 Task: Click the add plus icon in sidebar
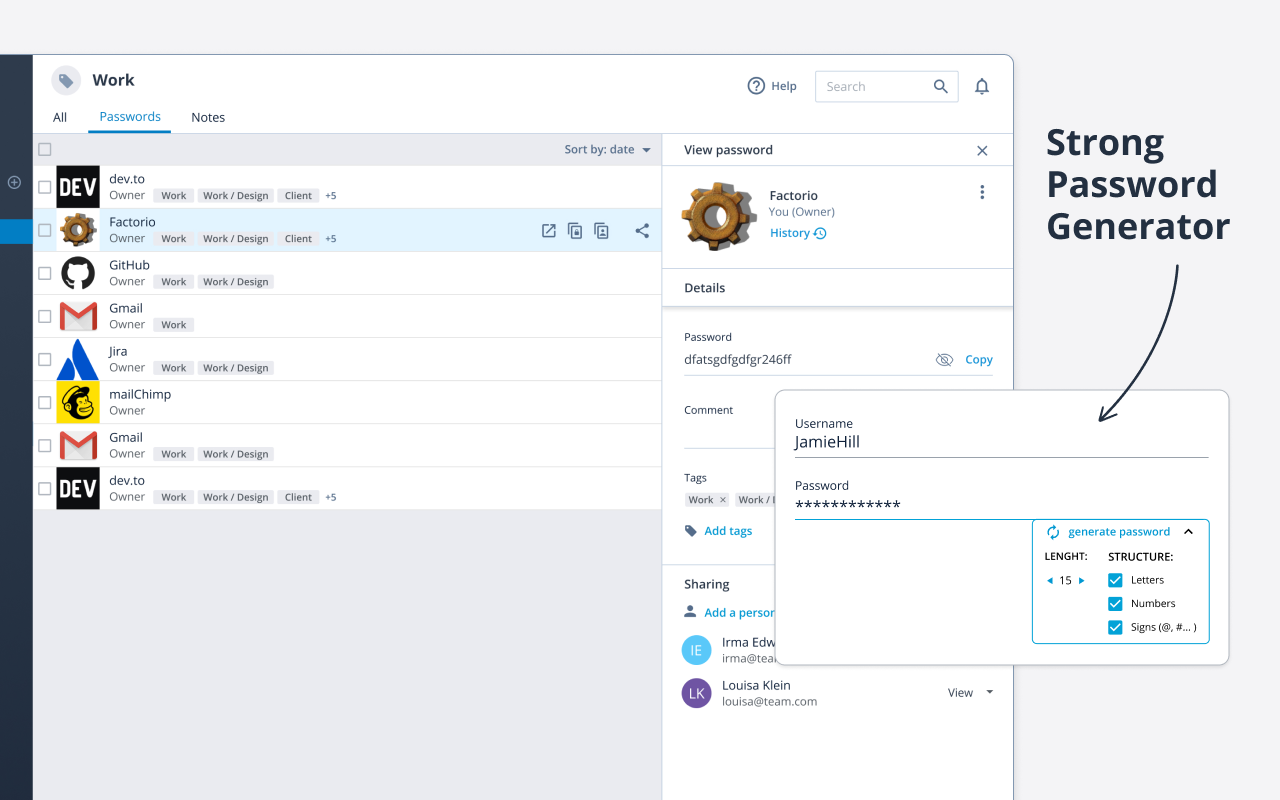tap(14, 182)
